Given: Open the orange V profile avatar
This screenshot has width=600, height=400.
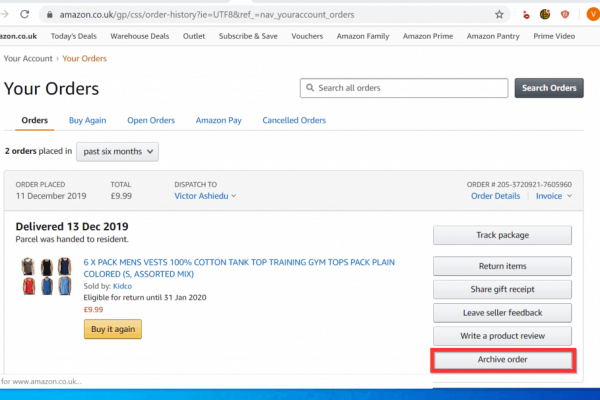Looking at the screenshot, I should click(593, 15).
